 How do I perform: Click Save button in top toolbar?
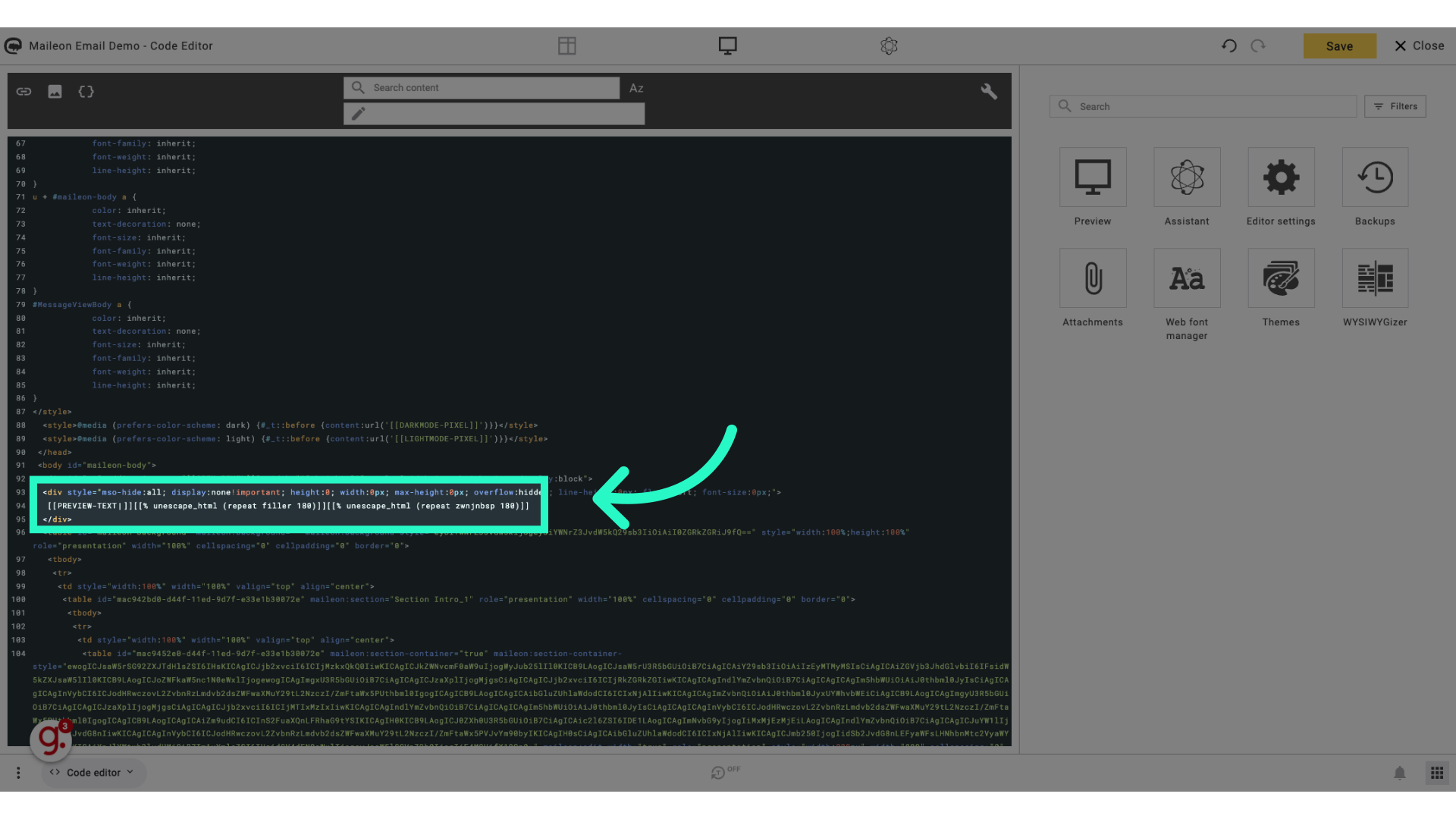tap(1339, 45)
